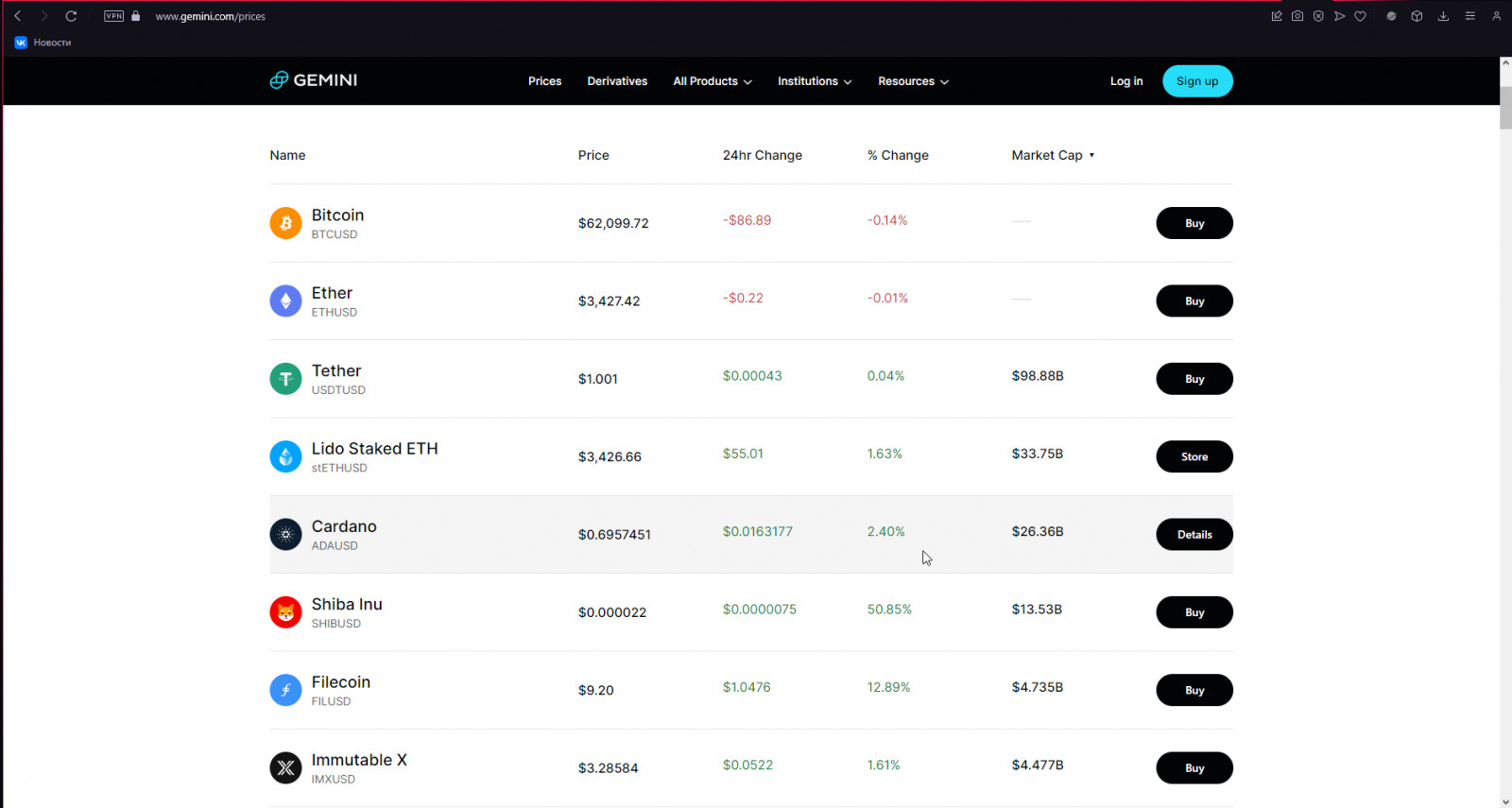The height and width of the screenshot is (808, 1512).
Task: Select Shiba Inu change 50.85%
Action: point(889,610)
